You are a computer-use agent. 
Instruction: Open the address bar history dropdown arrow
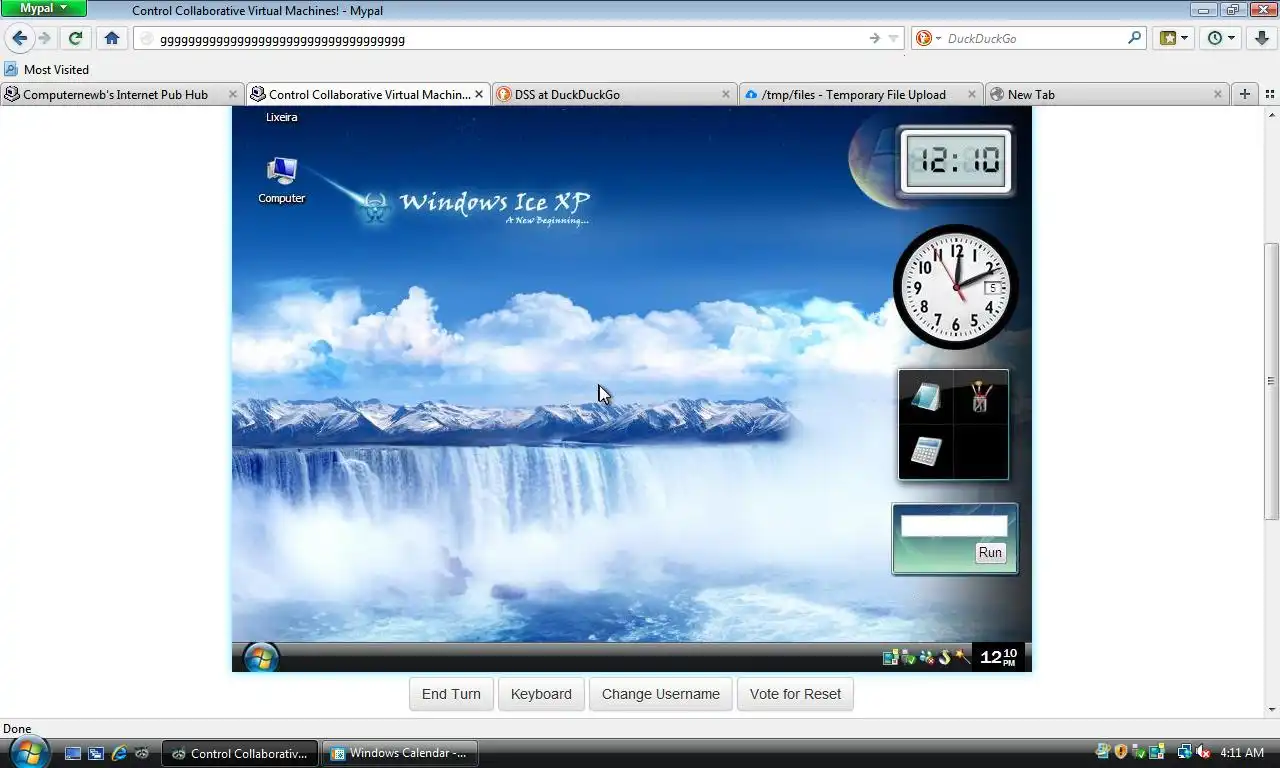(x=893, y=38)
